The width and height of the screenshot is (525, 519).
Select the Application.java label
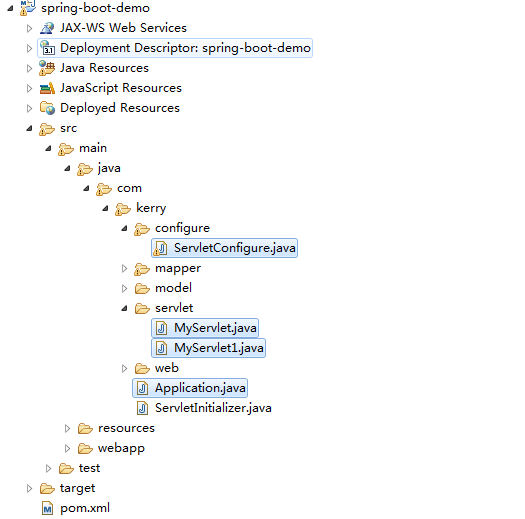pyautogui.click(x=200, y=388)
